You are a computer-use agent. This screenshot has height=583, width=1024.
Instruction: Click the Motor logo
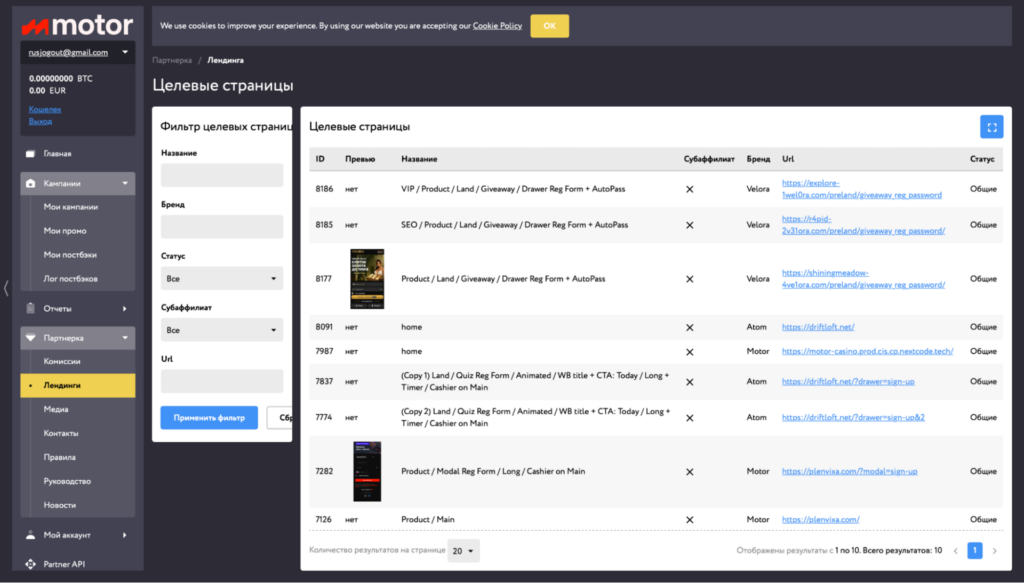click(x=78, y=25)
